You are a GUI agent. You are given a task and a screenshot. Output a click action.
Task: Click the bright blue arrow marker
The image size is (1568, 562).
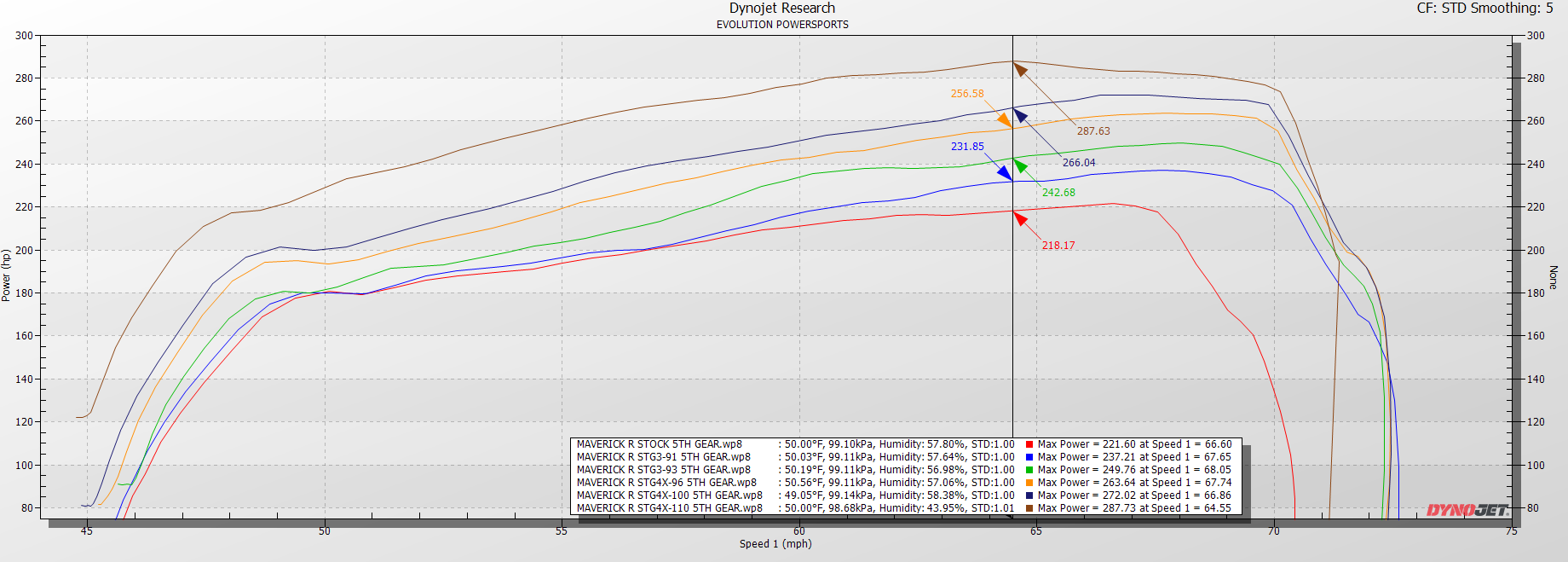pyautogui.click(x=1004, y=173)
